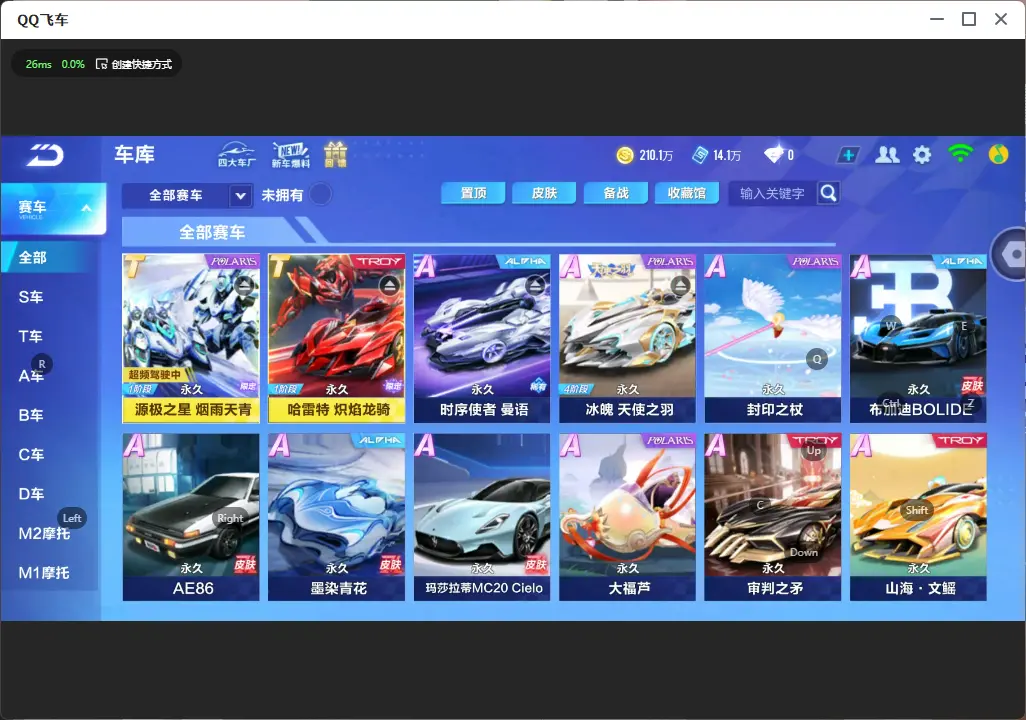Click the 皮肤 badge on AE86 card
Image resolution: width=1026 pixels, height=720 pixels.
click(245, 565)
